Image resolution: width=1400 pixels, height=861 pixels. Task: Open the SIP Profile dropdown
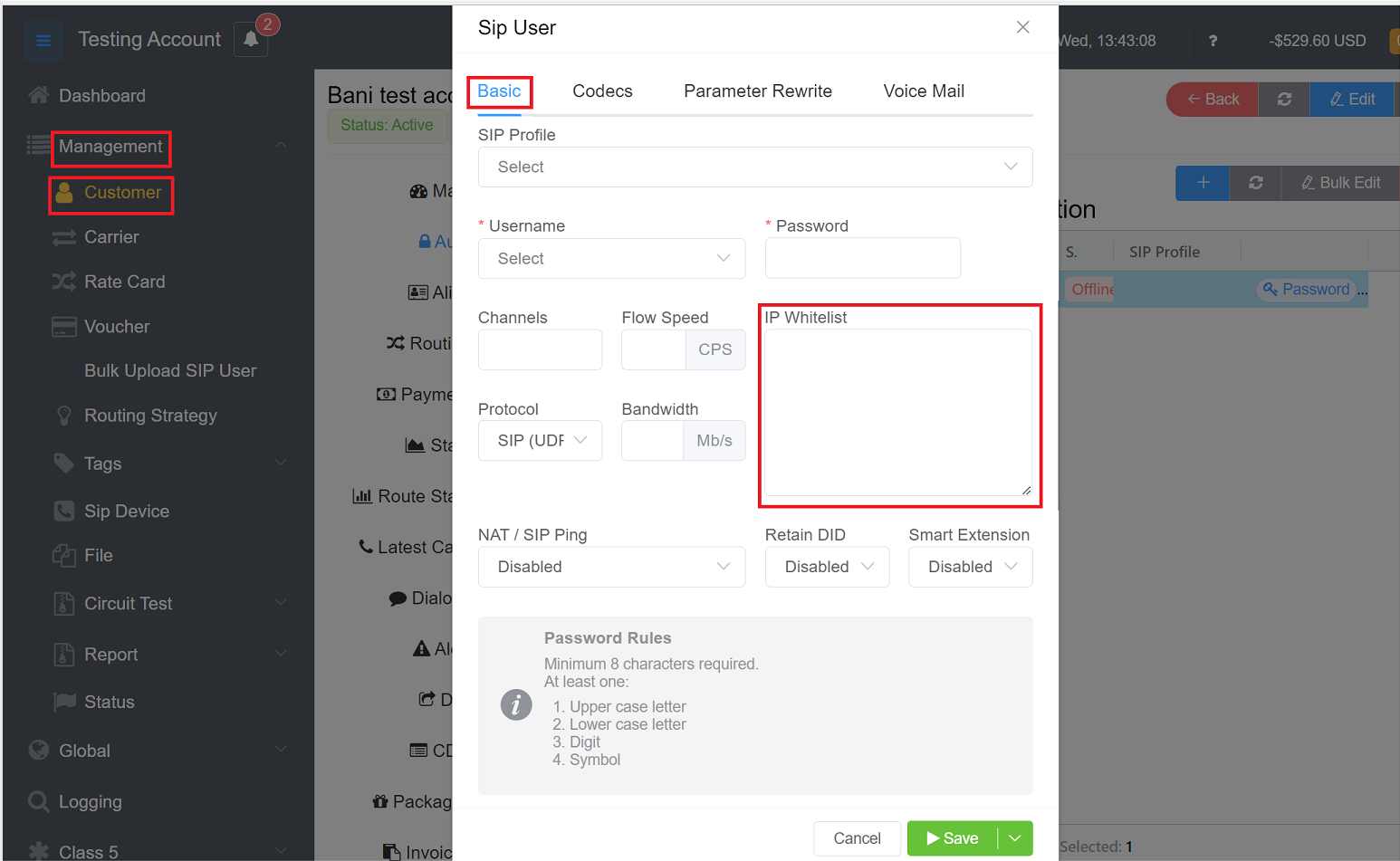755,167
